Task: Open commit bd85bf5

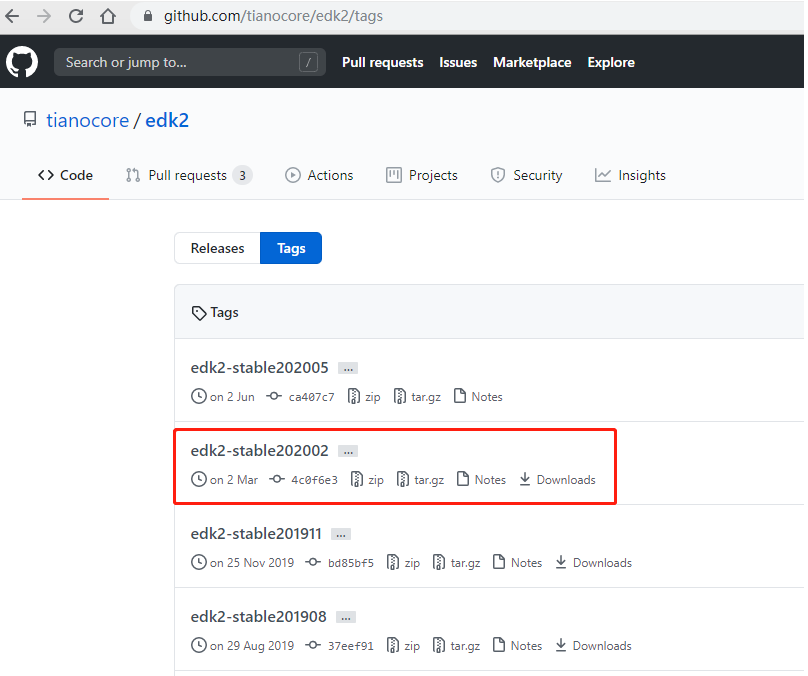Action: (340, 563)
